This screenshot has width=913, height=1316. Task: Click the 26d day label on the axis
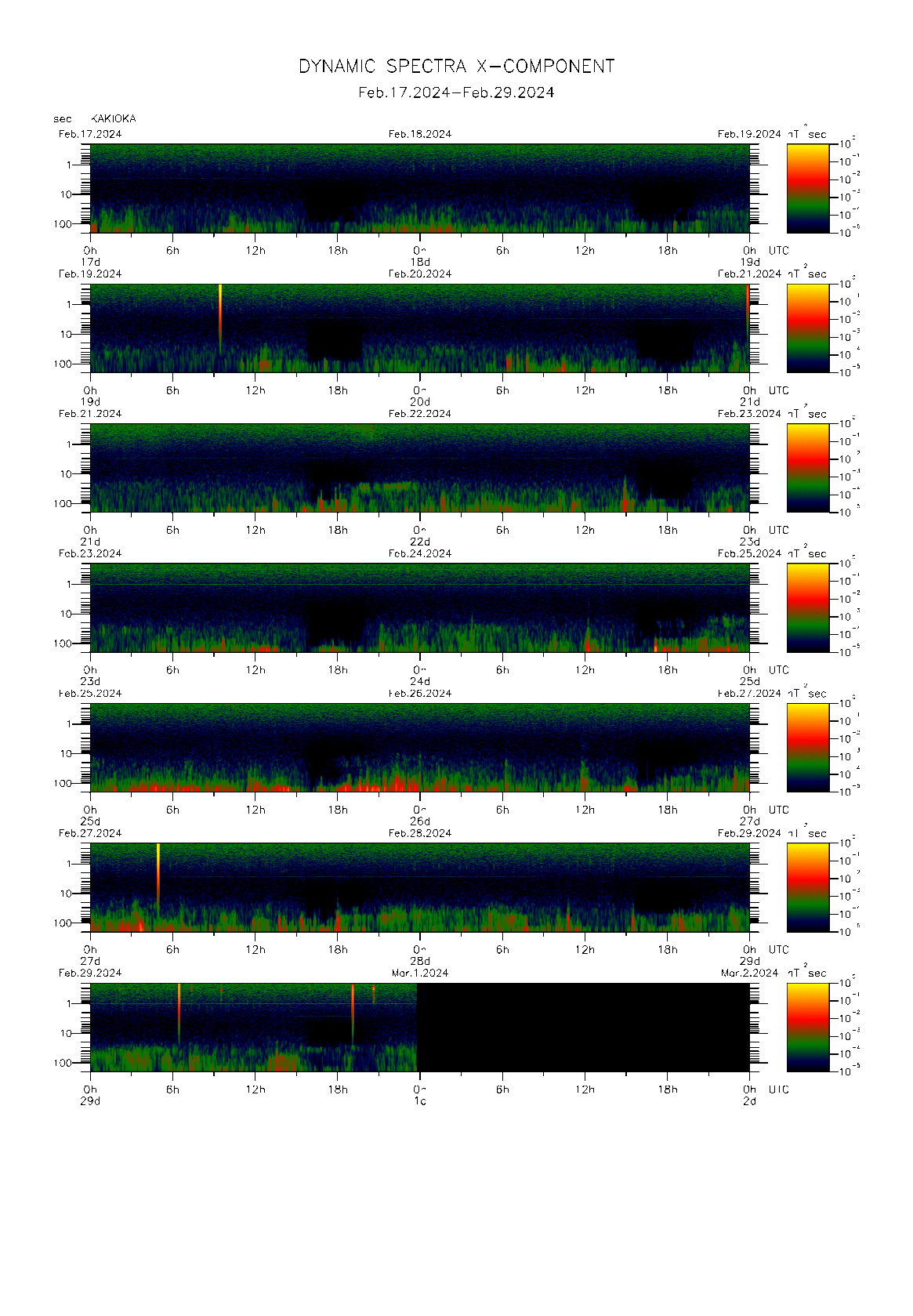pos(420,821)
